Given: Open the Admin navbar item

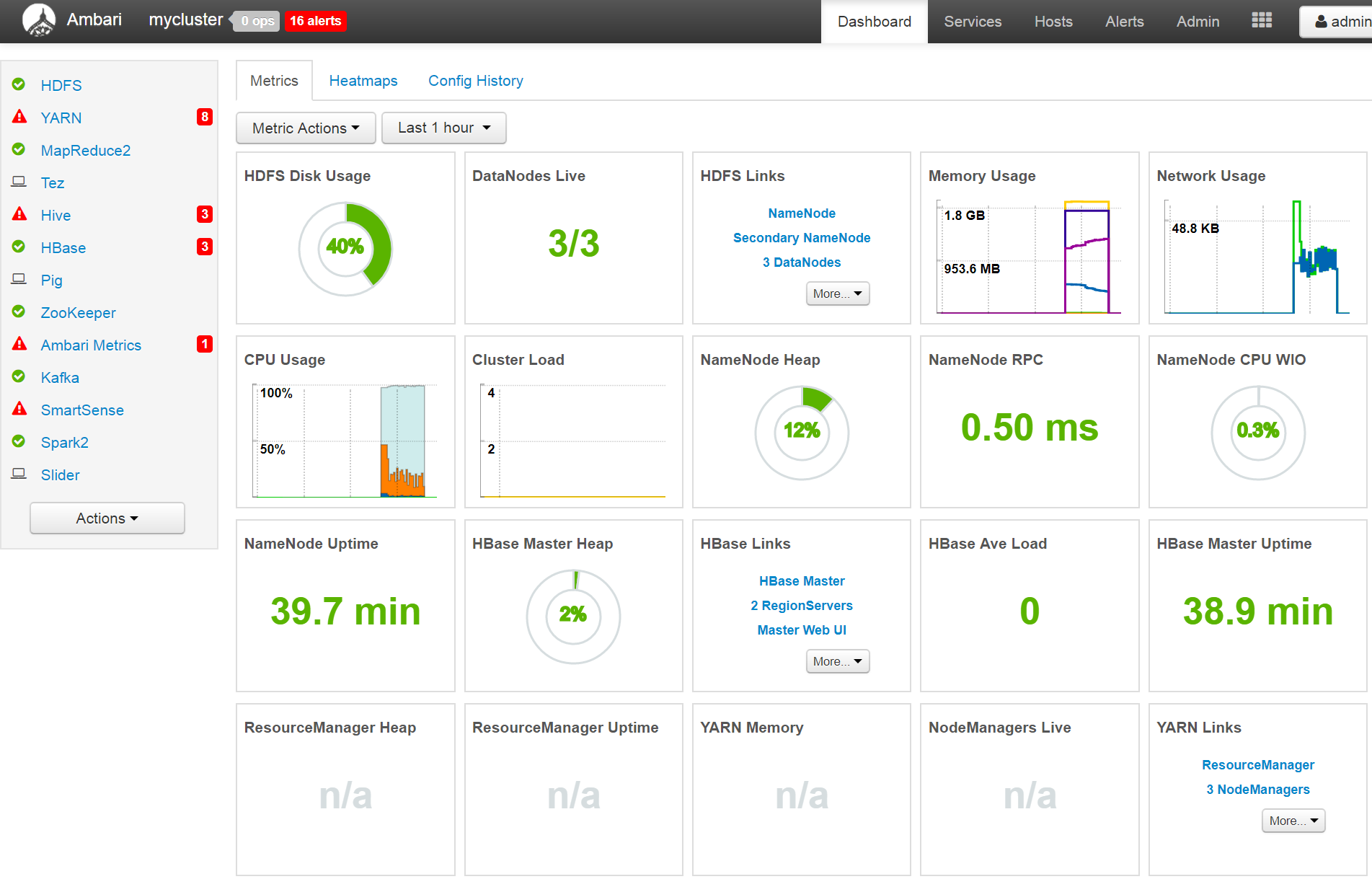Looking at the screenshot, I should click(1198, 22).
